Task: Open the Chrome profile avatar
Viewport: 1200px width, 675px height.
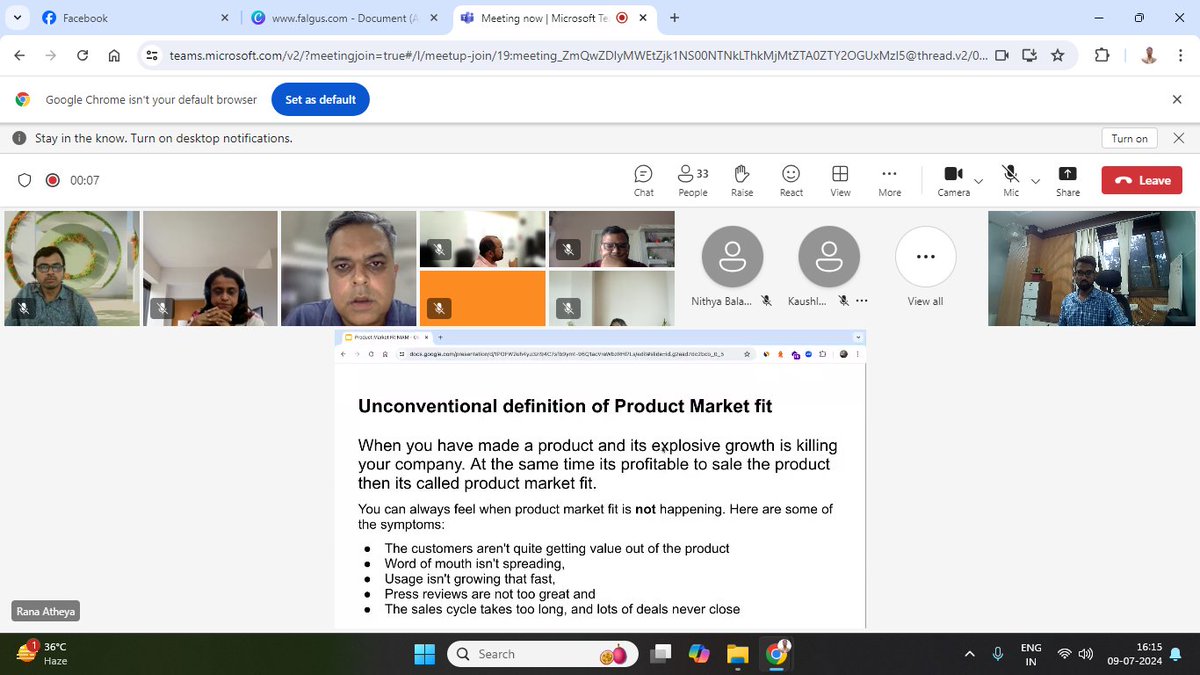Action: [1149, 56]
